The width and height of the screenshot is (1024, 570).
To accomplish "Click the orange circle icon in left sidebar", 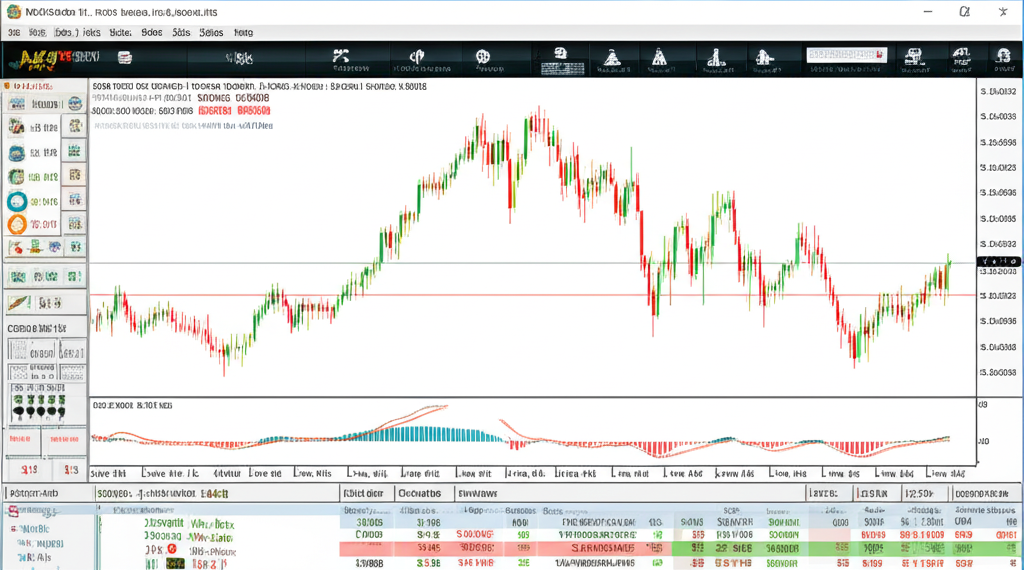I will [18, 225].
